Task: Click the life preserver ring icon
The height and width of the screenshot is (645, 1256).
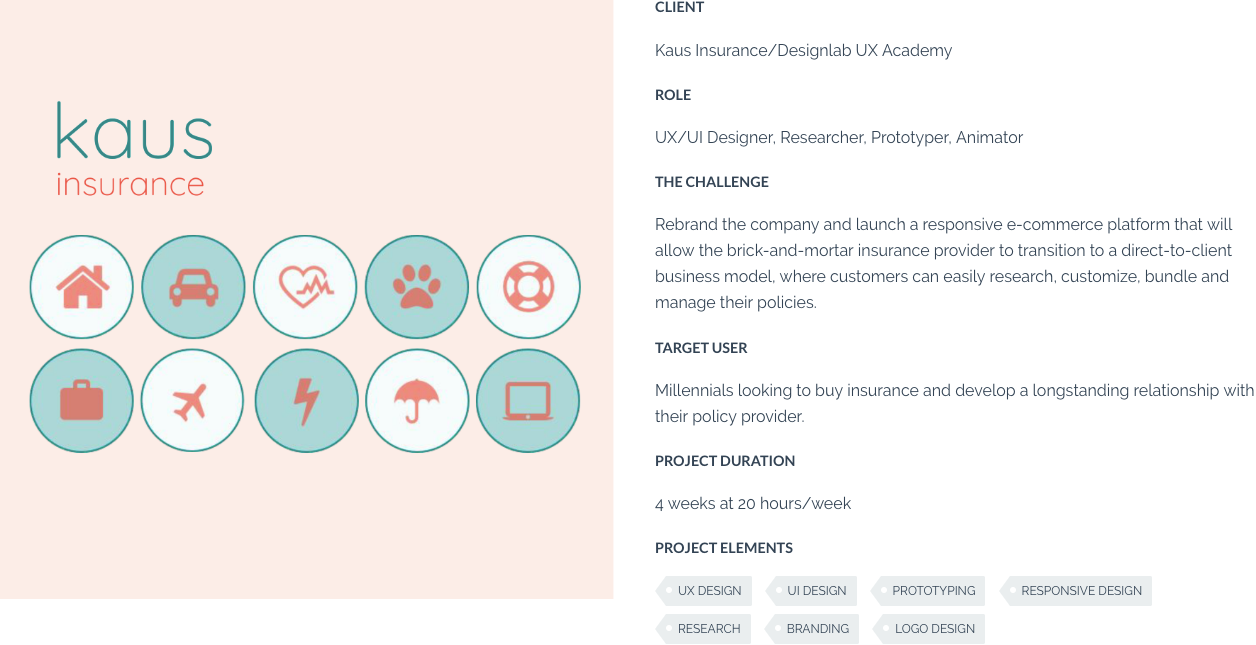Action: click(x=529, y=287)
